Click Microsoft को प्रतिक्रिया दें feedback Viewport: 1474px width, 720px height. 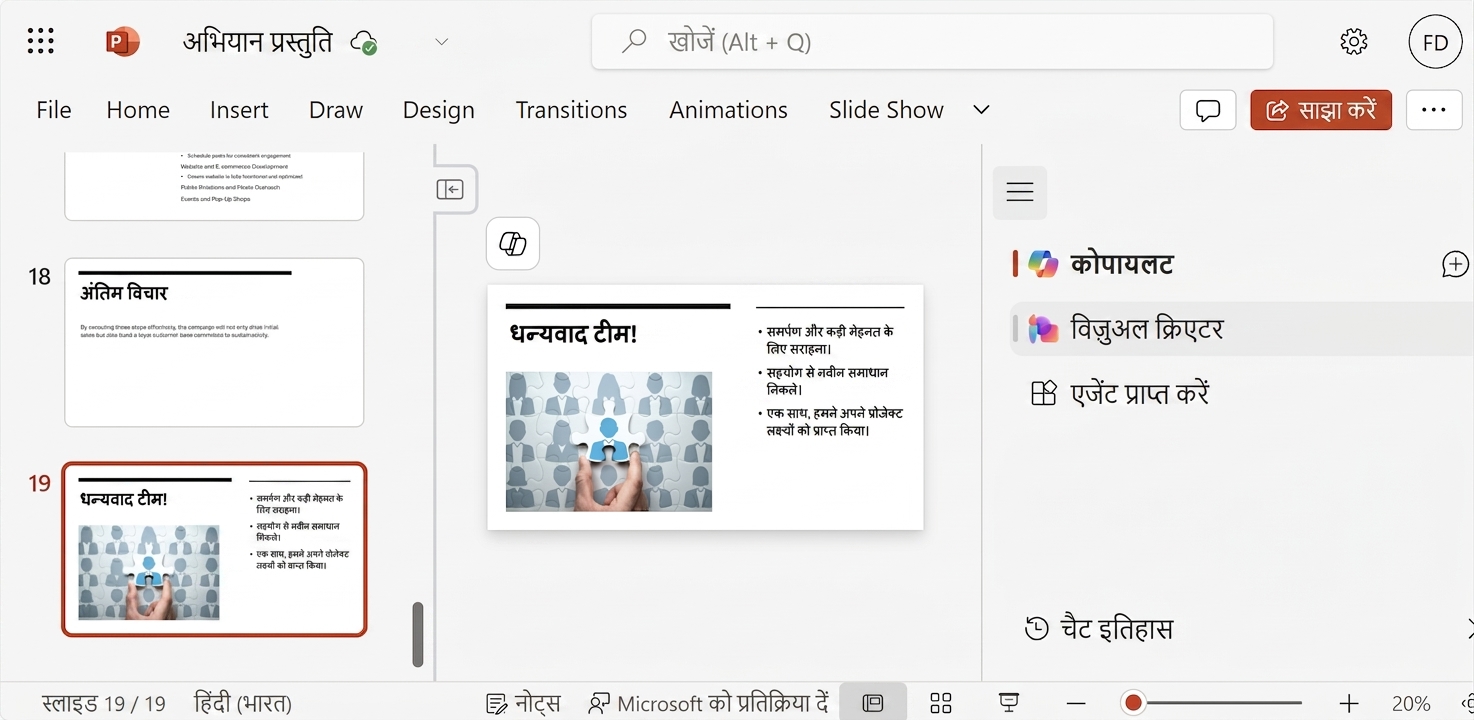(x=708, y=703)
